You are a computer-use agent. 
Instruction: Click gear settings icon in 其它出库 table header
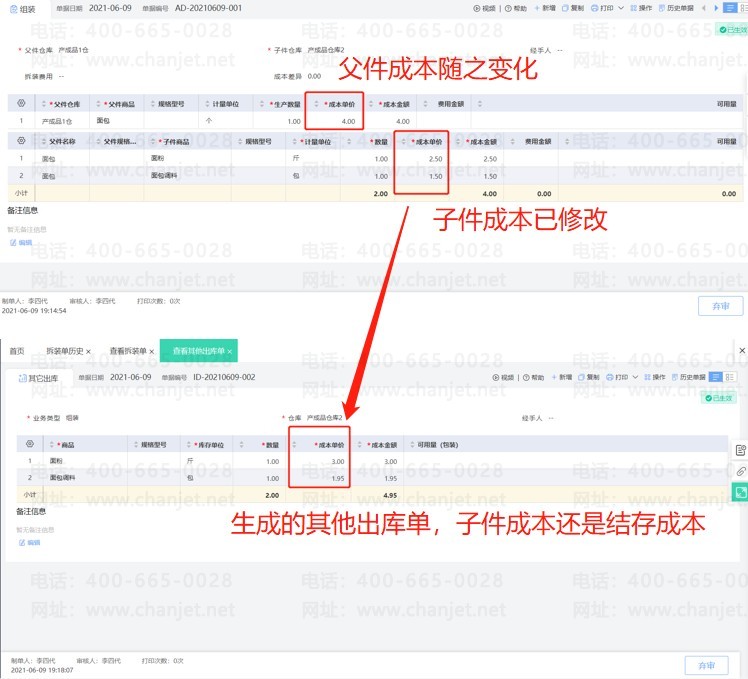pos(30,443)
